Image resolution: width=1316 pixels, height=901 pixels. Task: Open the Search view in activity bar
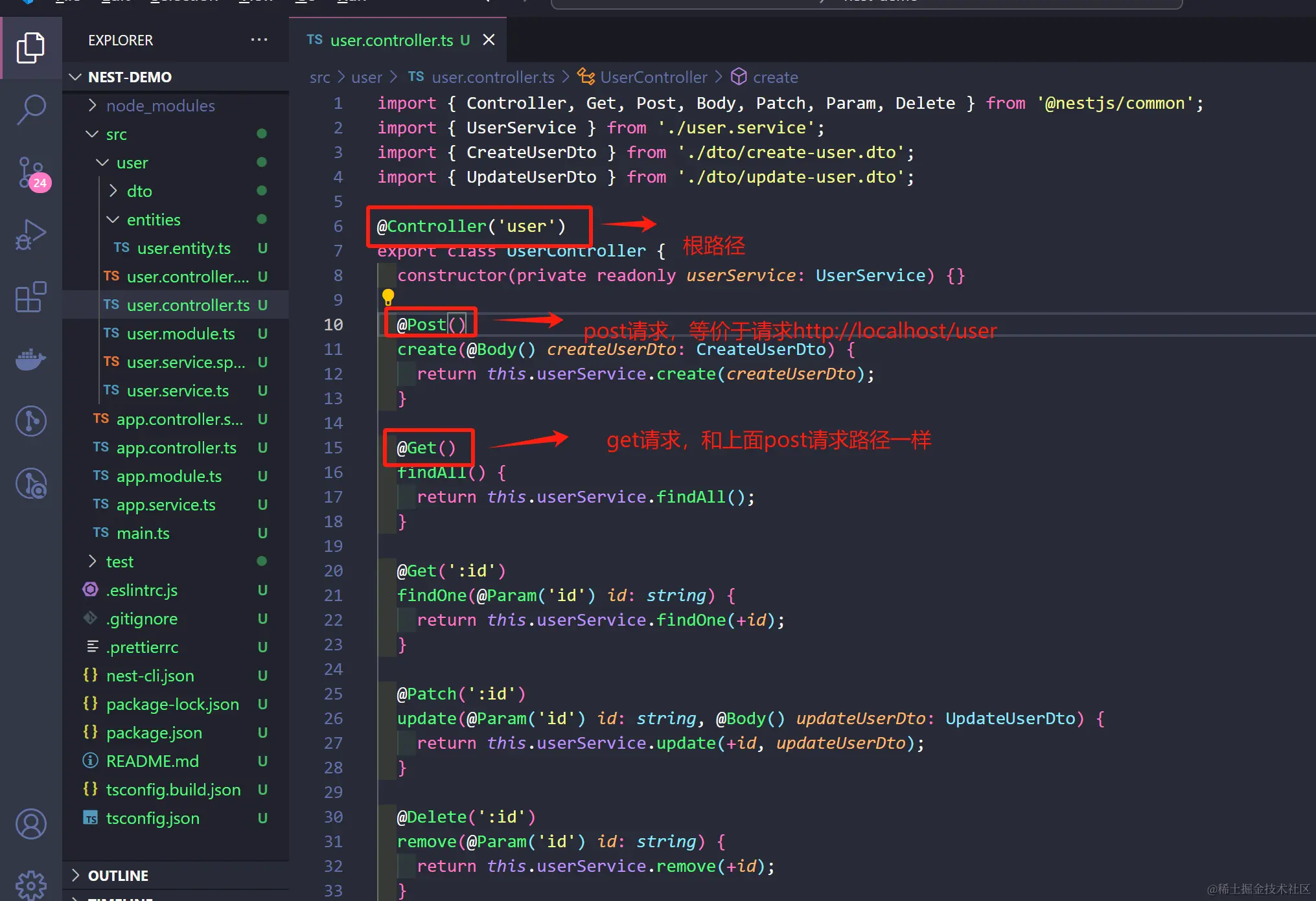click(30, 108)
